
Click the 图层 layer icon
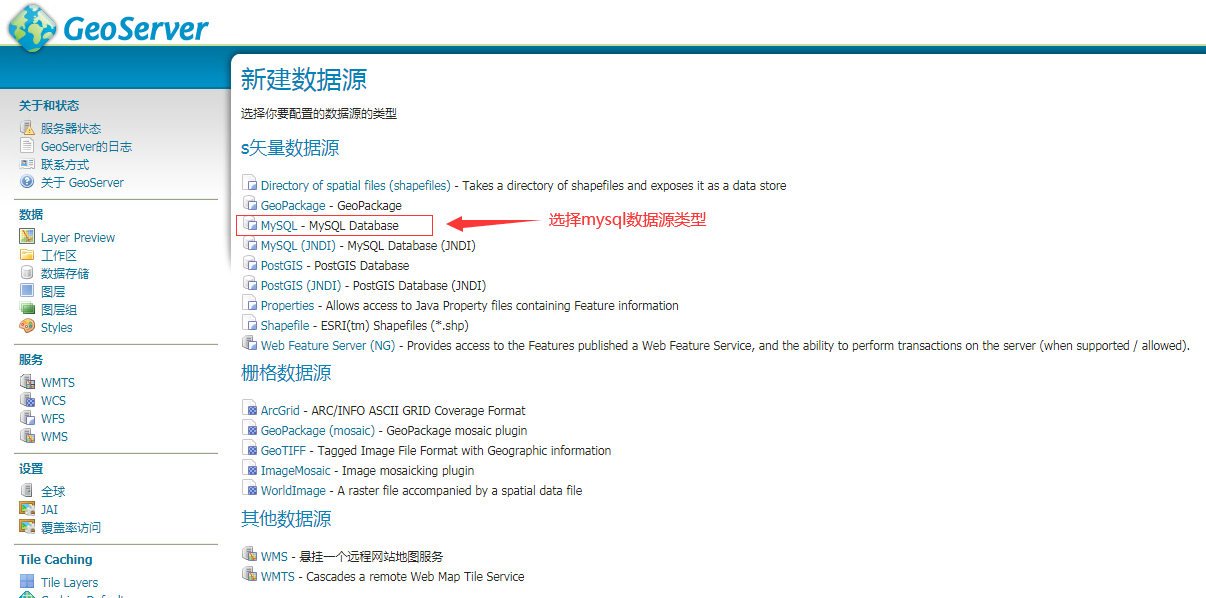[27, 291]
